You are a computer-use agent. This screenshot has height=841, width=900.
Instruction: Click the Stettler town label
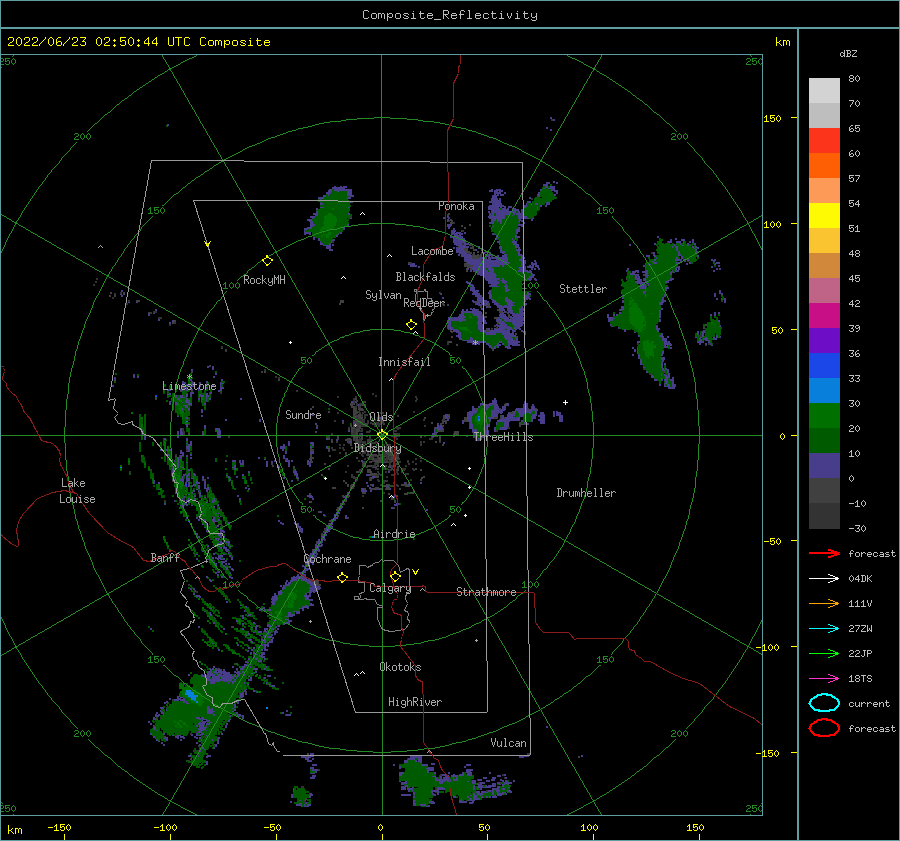tap(583, 289)
